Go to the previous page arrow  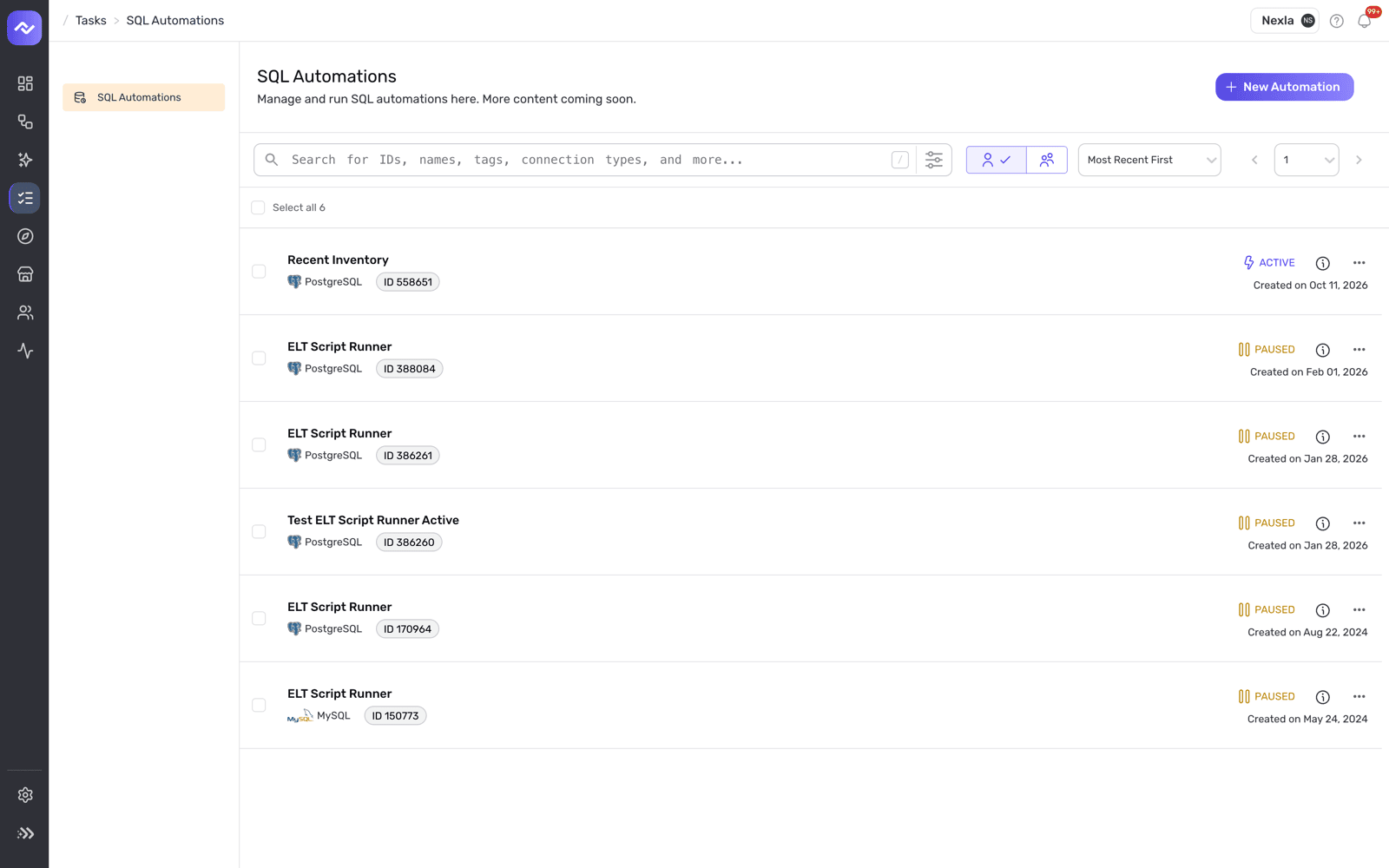tap(1254, 160)
